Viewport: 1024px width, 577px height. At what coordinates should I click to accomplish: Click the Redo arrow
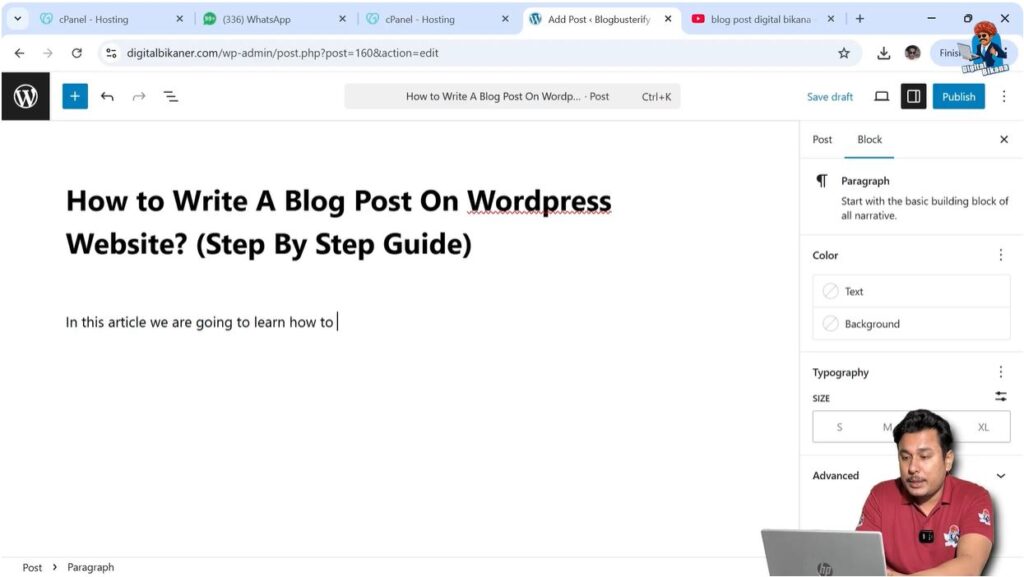click(x=138, y=95)
